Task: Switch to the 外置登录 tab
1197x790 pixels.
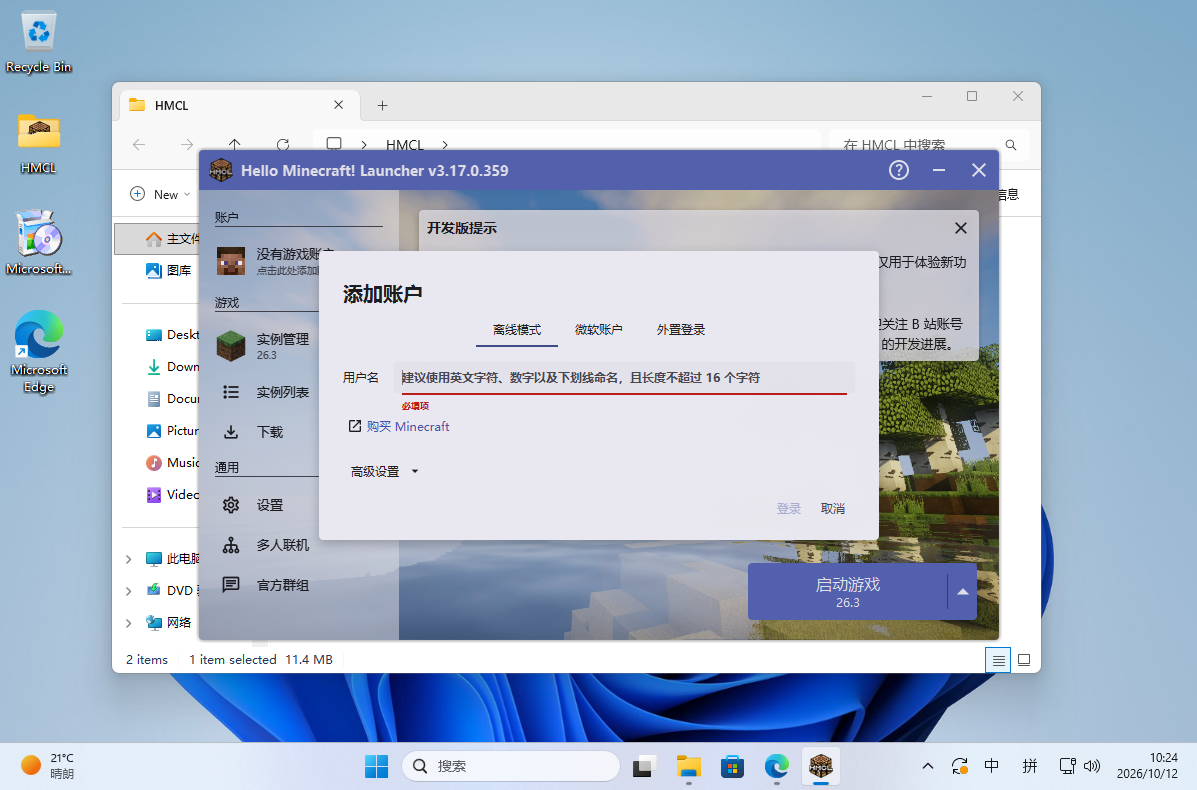Action: pos(681,330)
